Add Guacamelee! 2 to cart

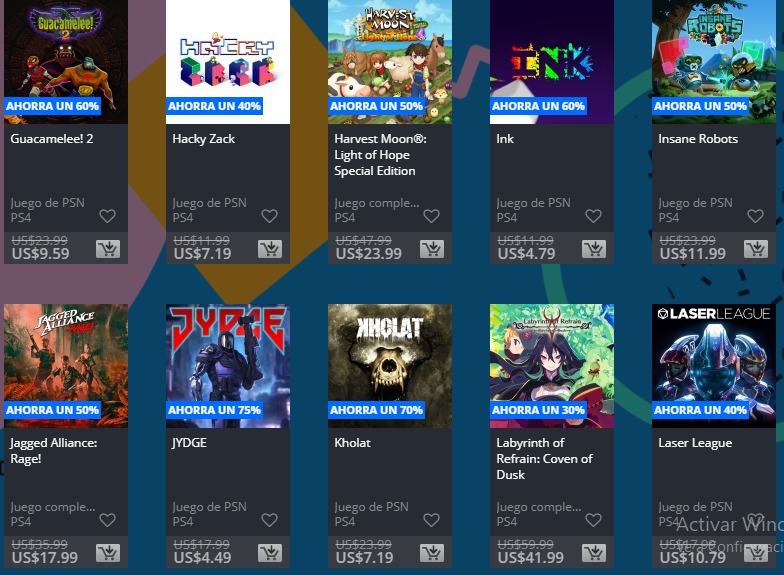[x=108, y=248]
